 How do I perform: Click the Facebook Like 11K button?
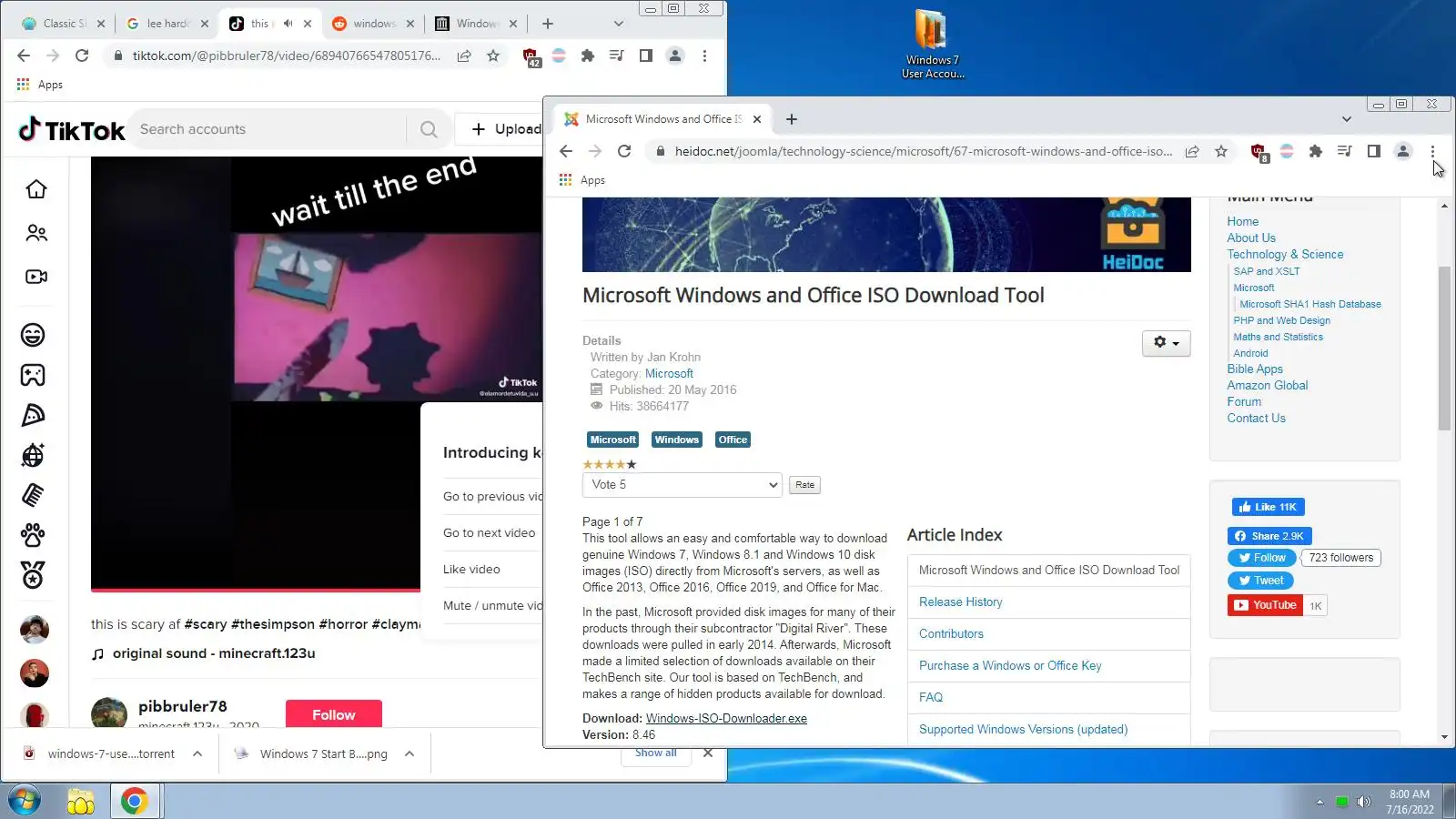pos(1269,507)
